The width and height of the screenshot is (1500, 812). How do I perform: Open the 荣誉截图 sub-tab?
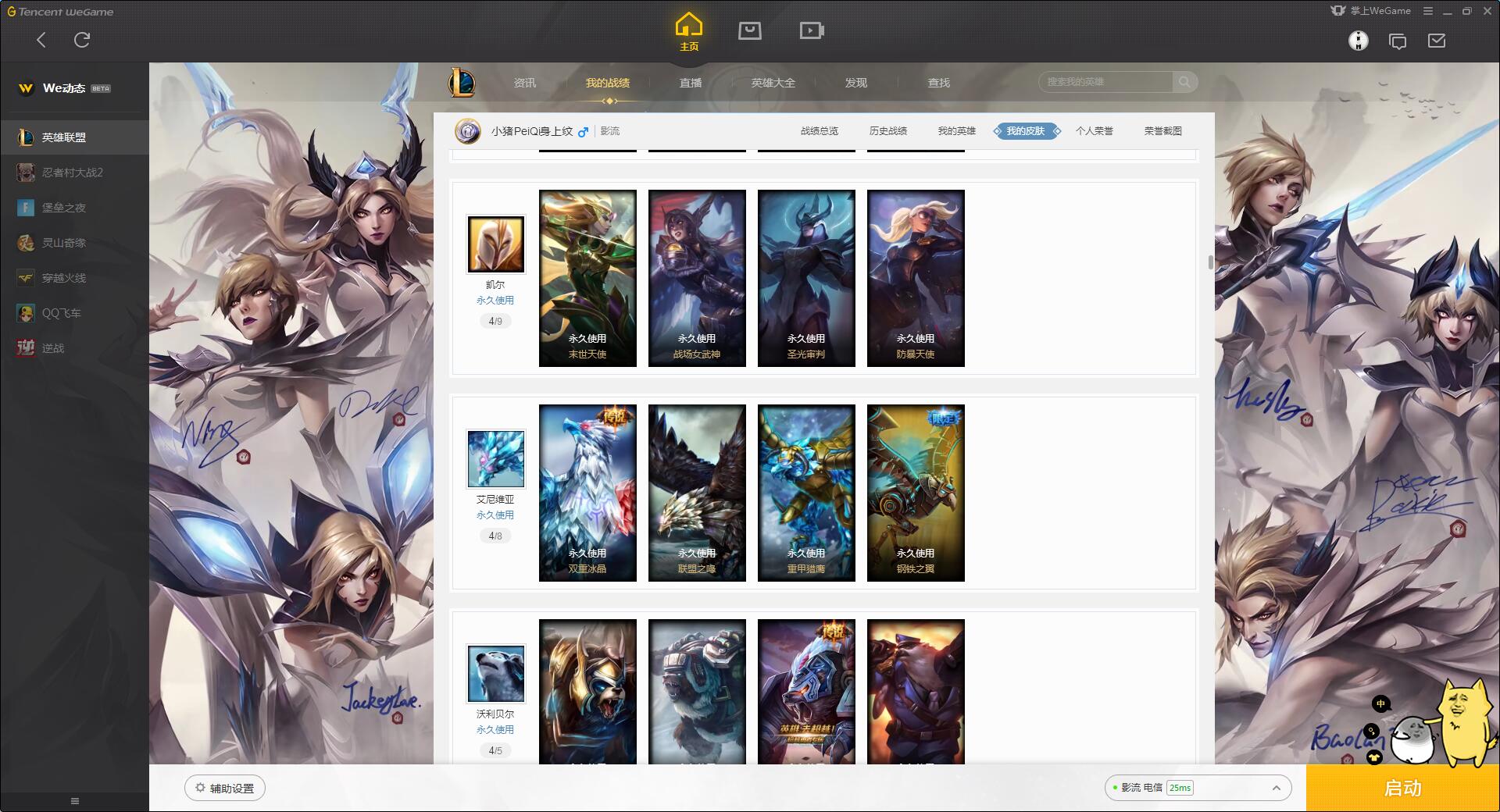pos(1163,131)
